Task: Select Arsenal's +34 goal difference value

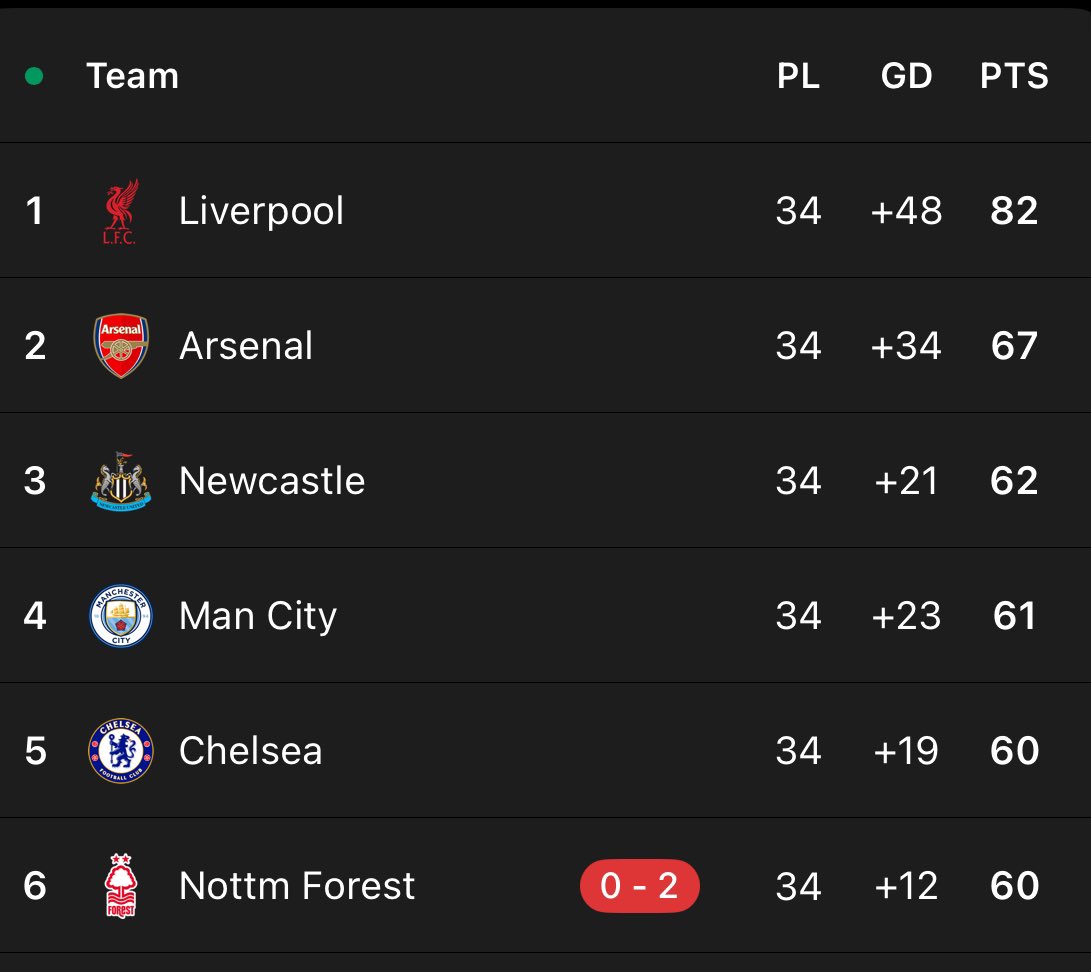Action: 906,346
